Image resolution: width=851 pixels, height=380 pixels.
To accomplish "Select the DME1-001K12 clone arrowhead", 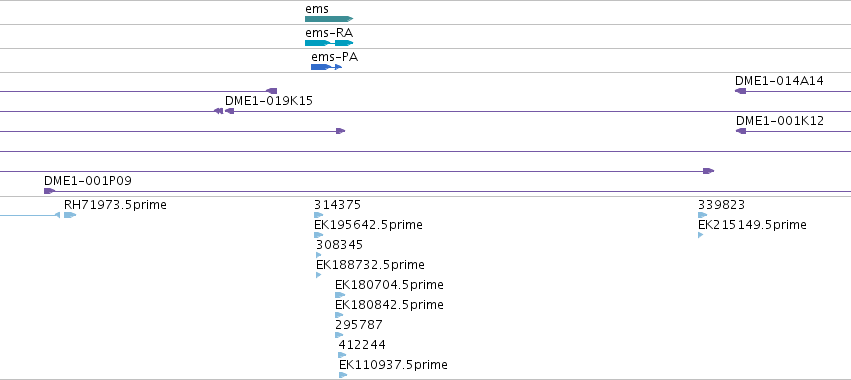I will click(x=741, y=131).
